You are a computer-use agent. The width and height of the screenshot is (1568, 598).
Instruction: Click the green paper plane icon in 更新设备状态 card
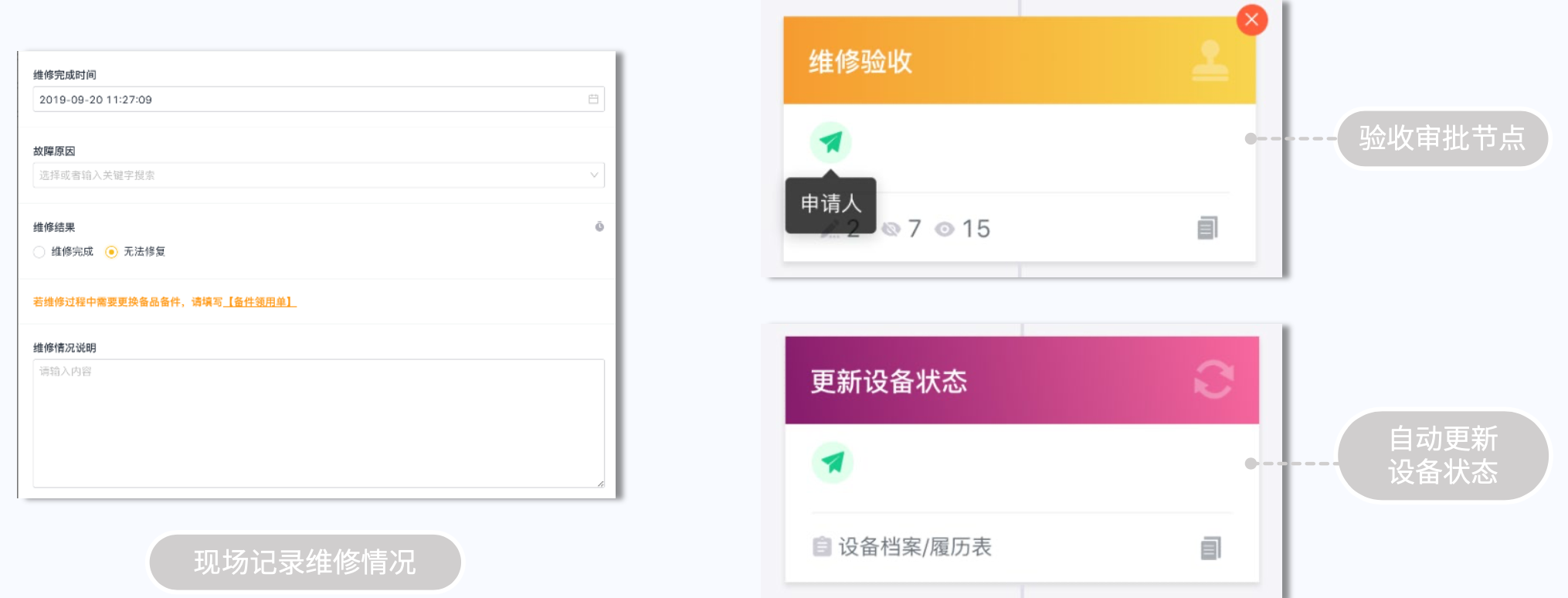point(832,462)
